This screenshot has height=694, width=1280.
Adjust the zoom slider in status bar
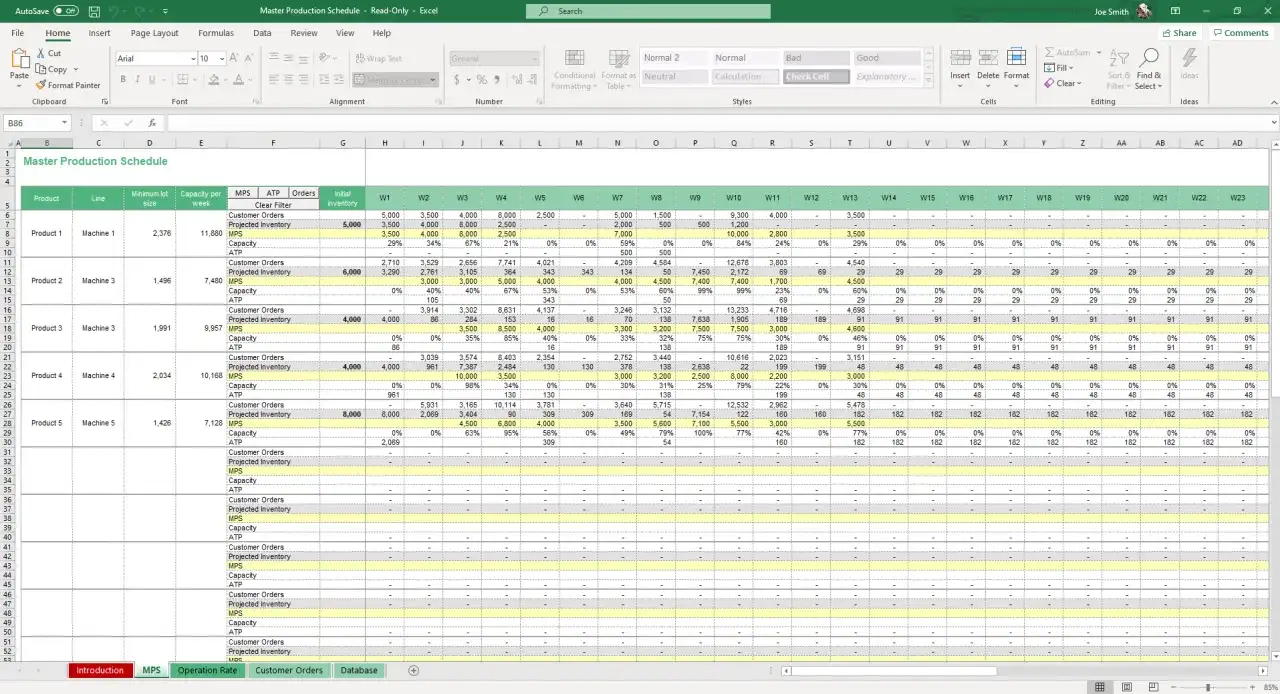(x=1208, y=687)
